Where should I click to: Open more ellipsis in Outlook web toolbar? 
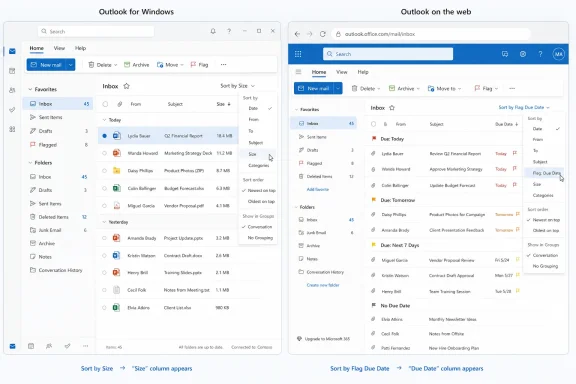pos(512,89)
